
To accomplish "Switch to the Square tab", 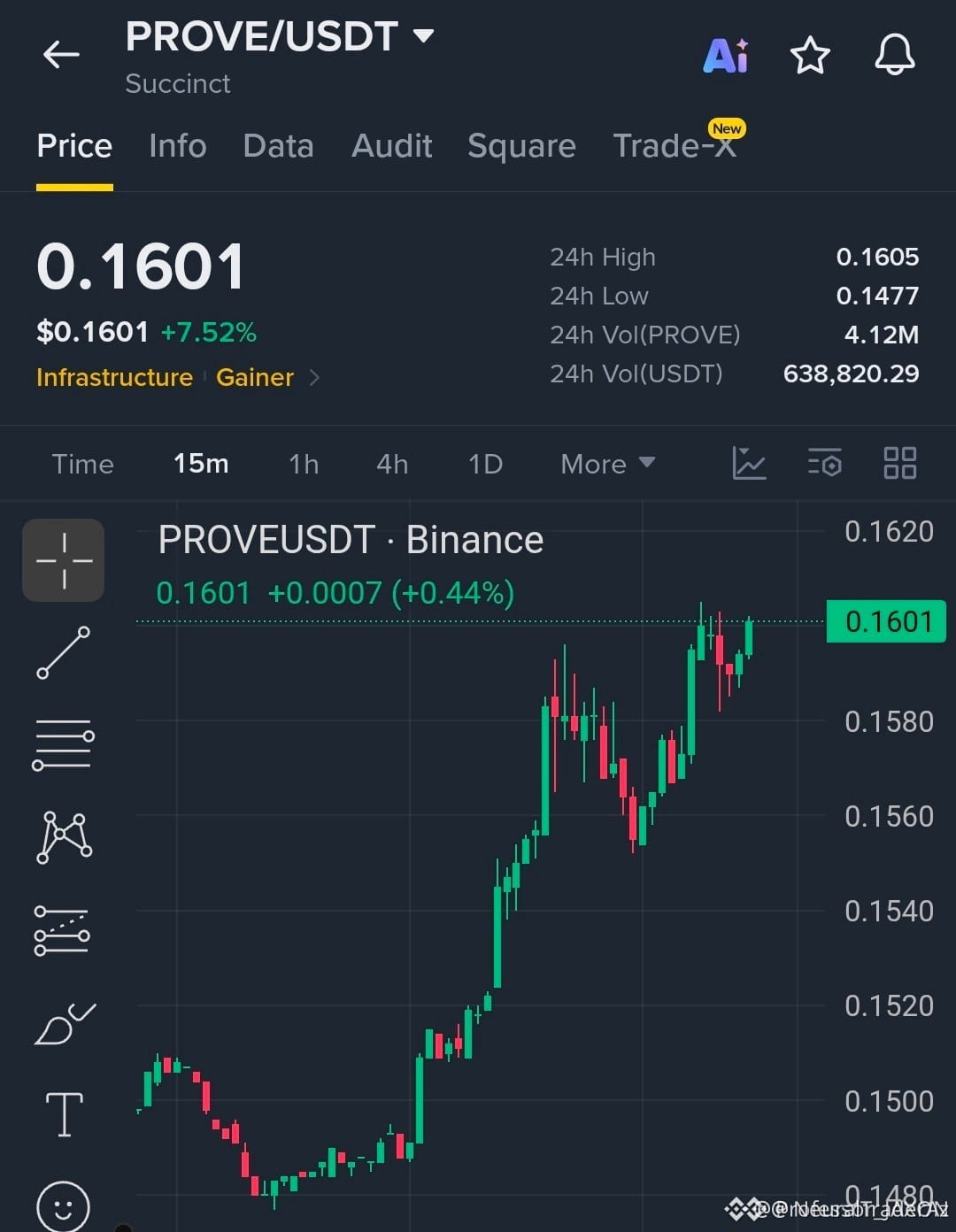I will [x=521, y=146].
